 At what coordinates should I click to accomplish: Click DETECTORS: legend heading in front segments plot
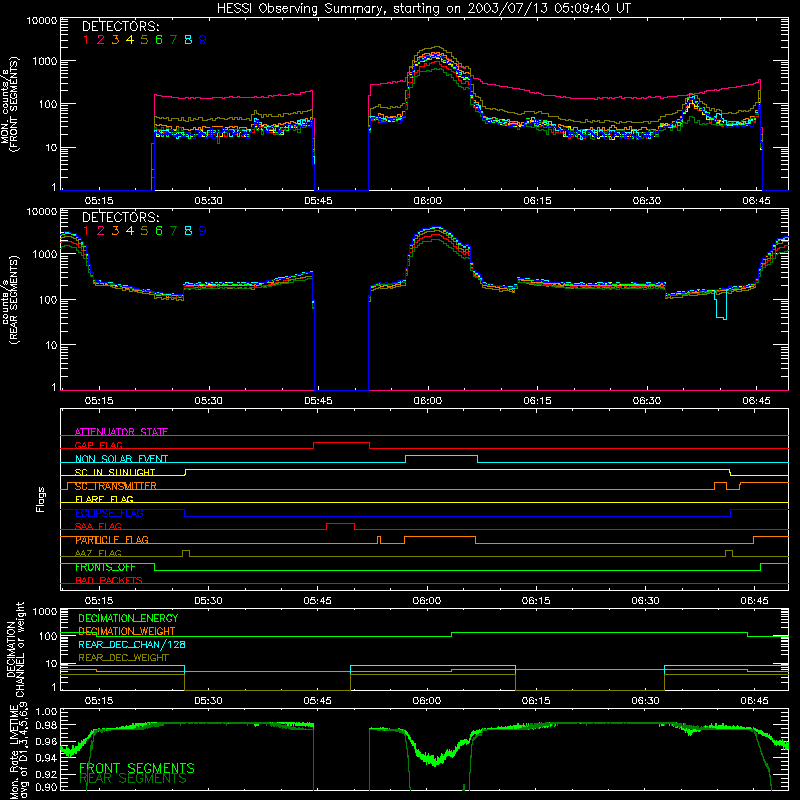[x=120, y=26]
